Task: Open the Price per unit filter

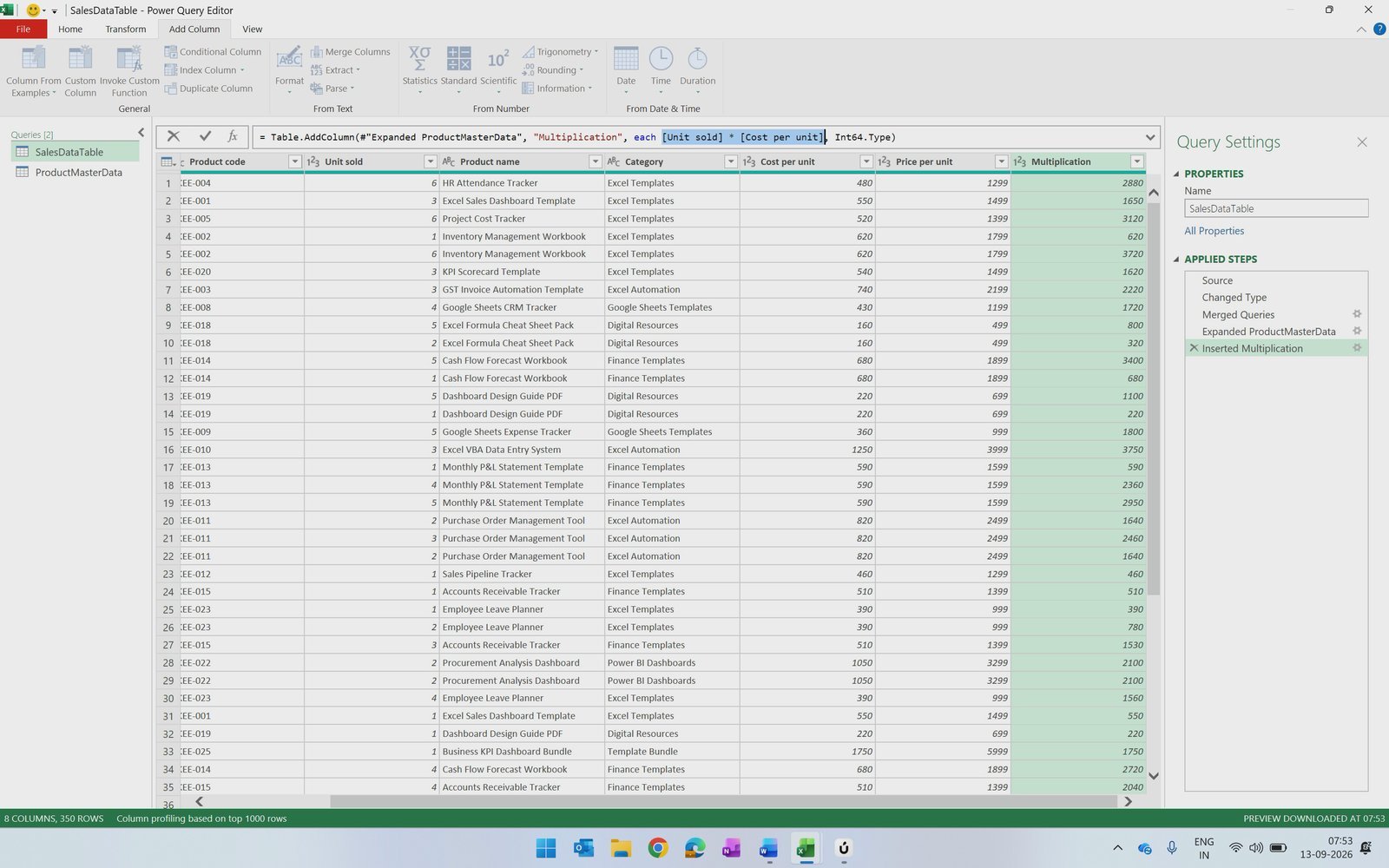Action: tap(1001, 162)
